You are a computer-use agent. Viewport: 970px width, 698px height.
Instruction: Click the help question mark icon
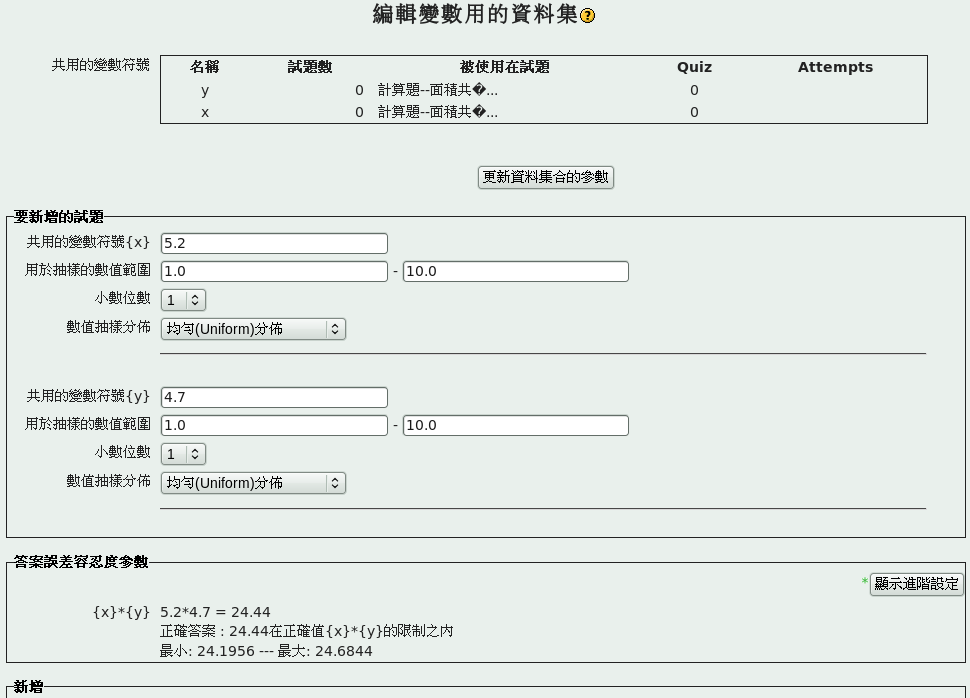(x=588, y=16)
